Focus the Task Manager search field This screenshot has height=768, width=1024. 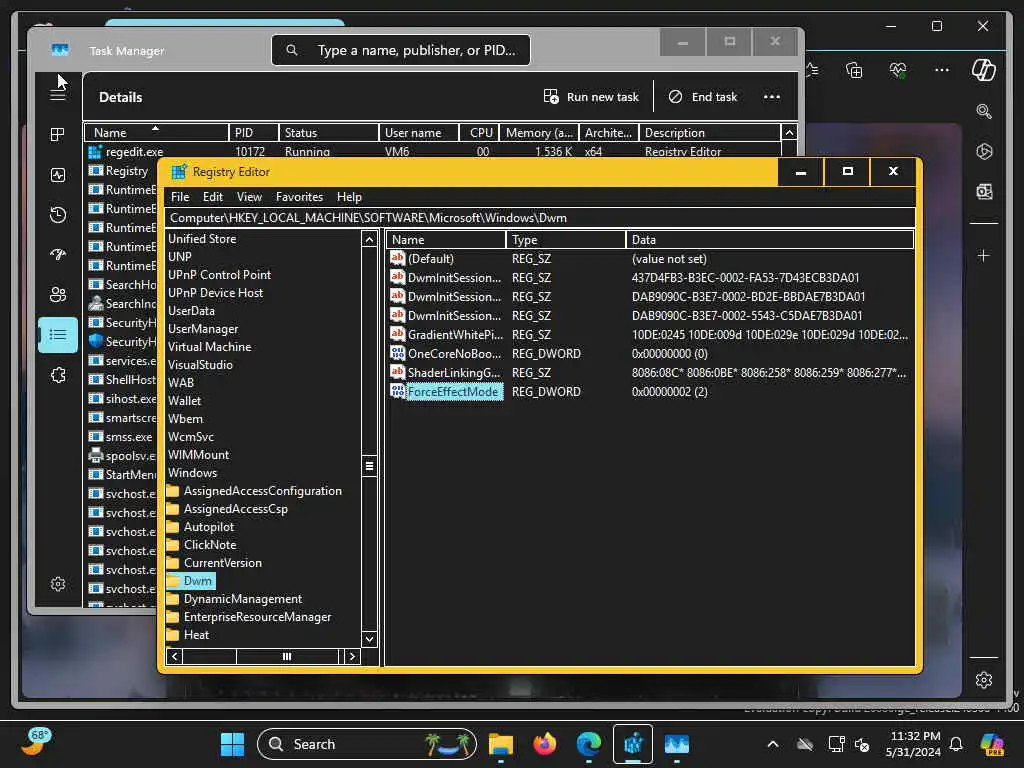coord(400,50)
